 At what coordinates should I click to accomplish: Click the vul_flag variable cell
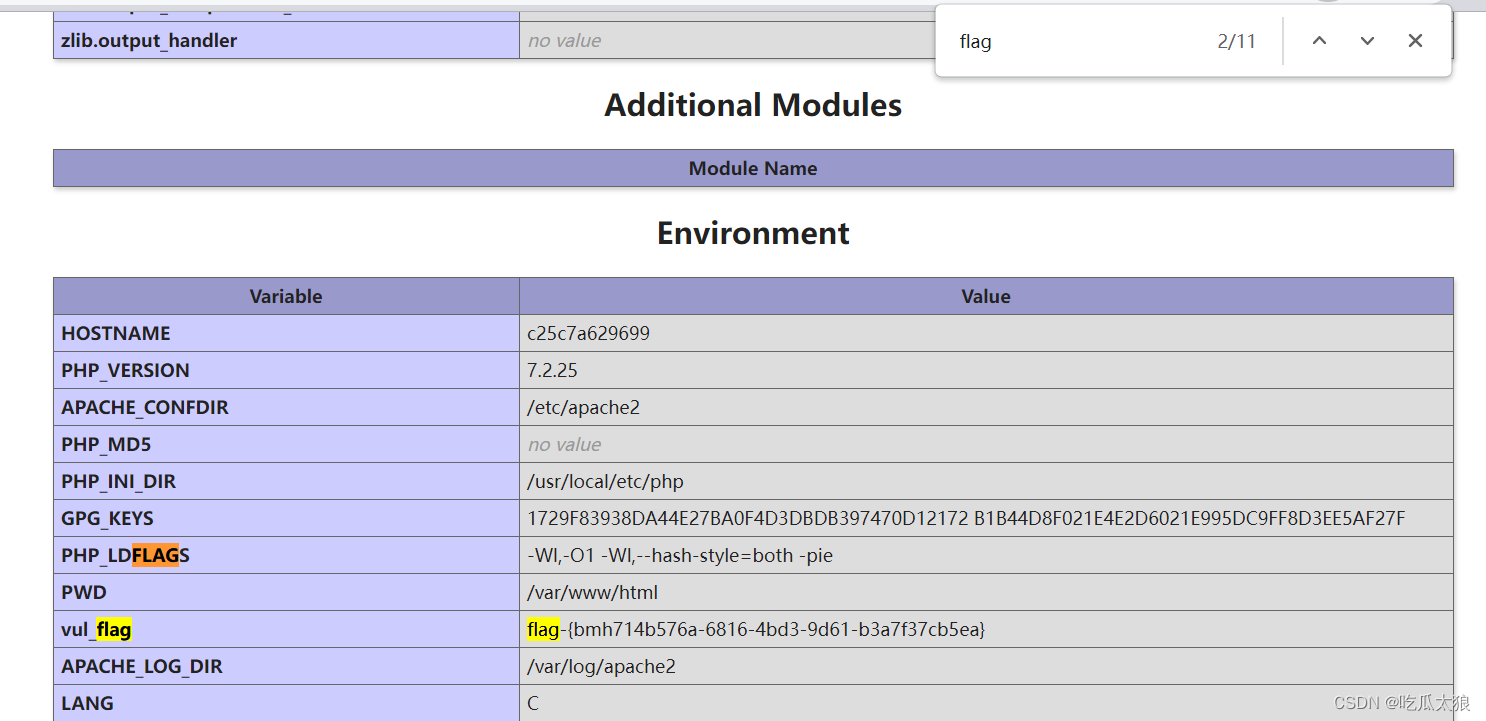(x=286, y=629)
